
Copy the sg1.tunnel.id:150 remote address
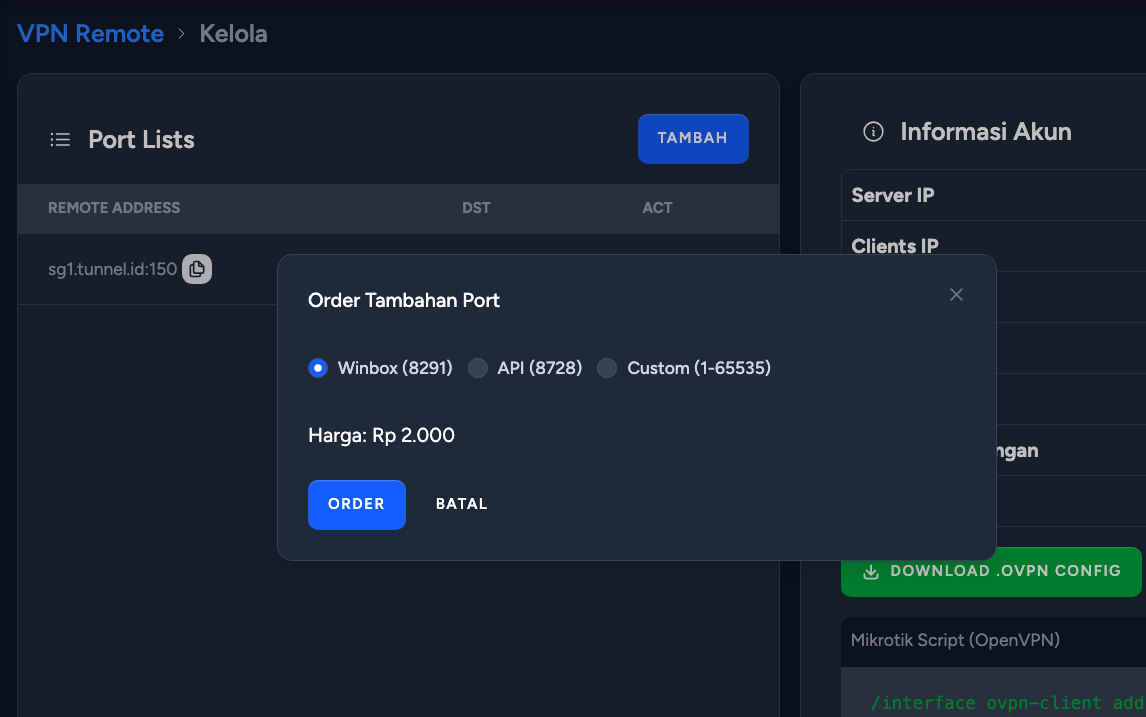(x=197, y=269)
